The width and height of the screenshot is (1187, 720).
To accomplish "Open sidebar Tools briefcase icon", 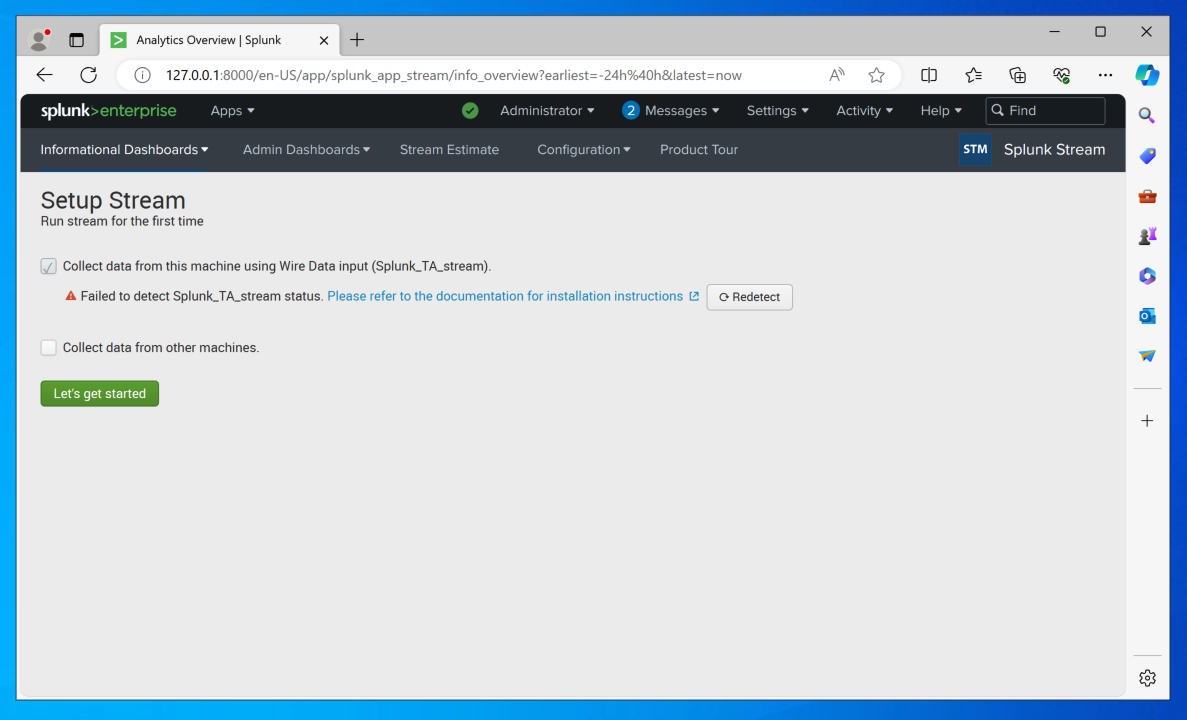I will (x=1147, y=196).
